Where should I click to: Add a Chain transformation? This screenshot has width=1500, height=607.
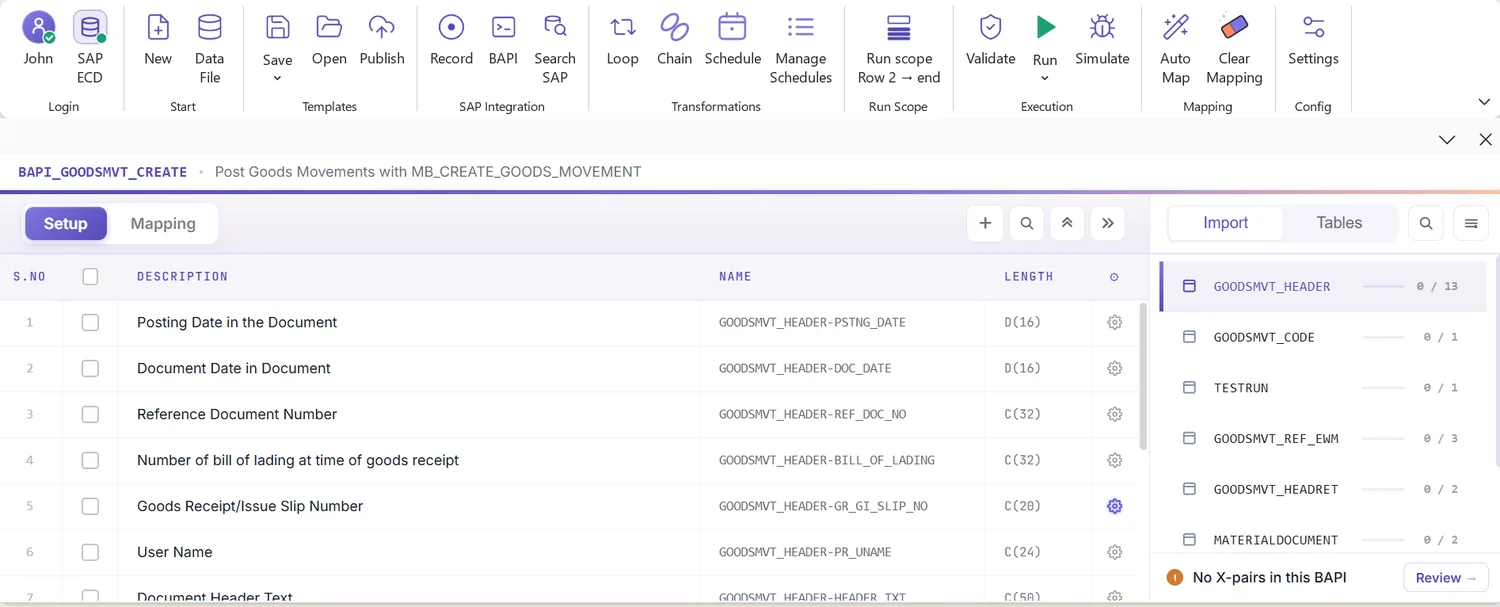pyautogui.click(x=674, y=40)
